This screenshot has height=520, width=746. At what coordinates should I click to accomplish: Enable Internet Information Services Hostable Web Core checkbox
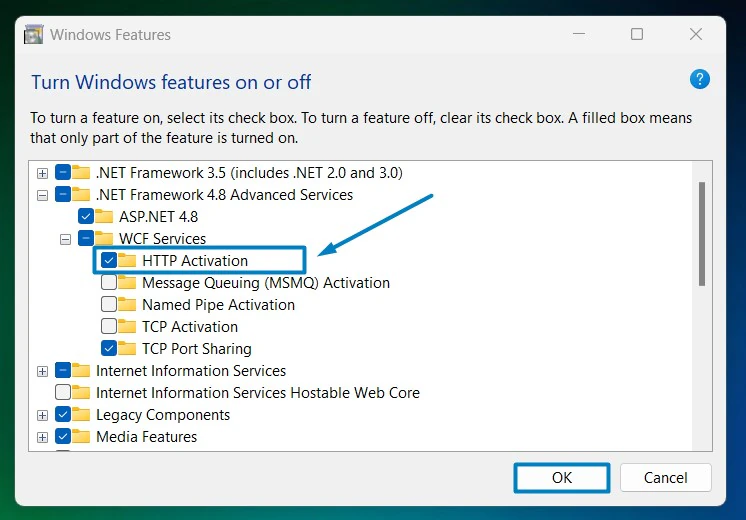click(63, 392)
